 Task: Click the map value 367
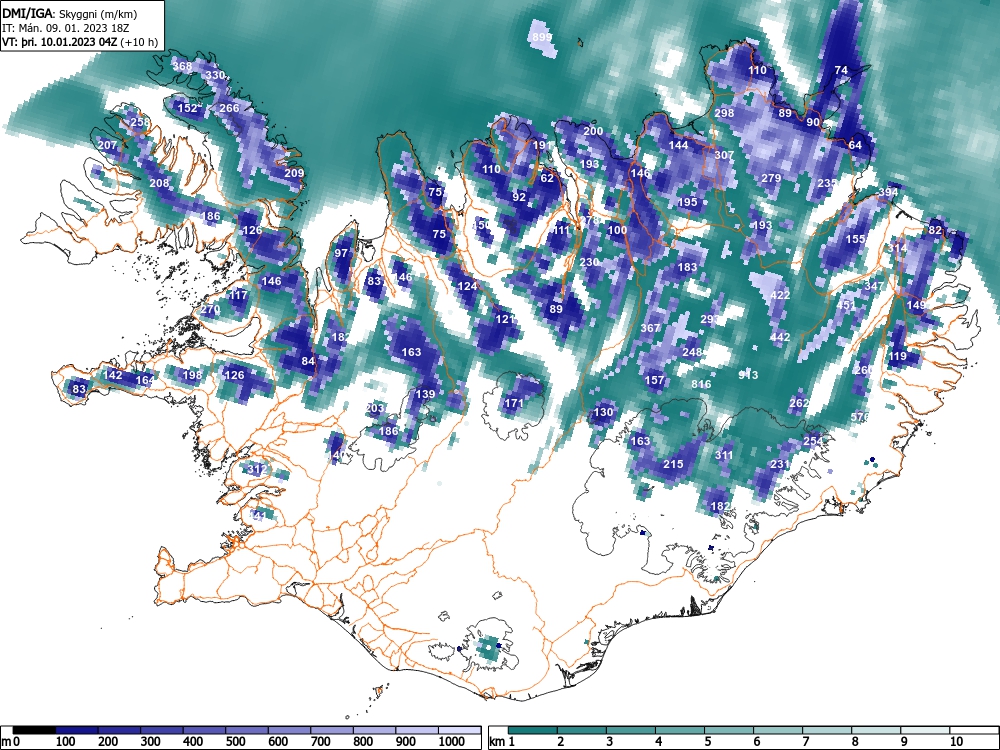coord(650,328)
